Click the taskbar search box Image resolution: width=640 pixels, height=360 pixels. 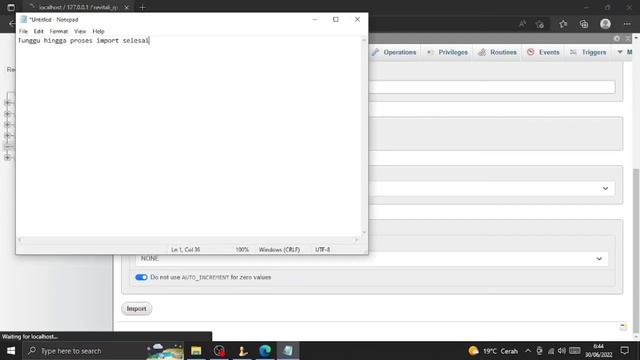tap(104, 351)
